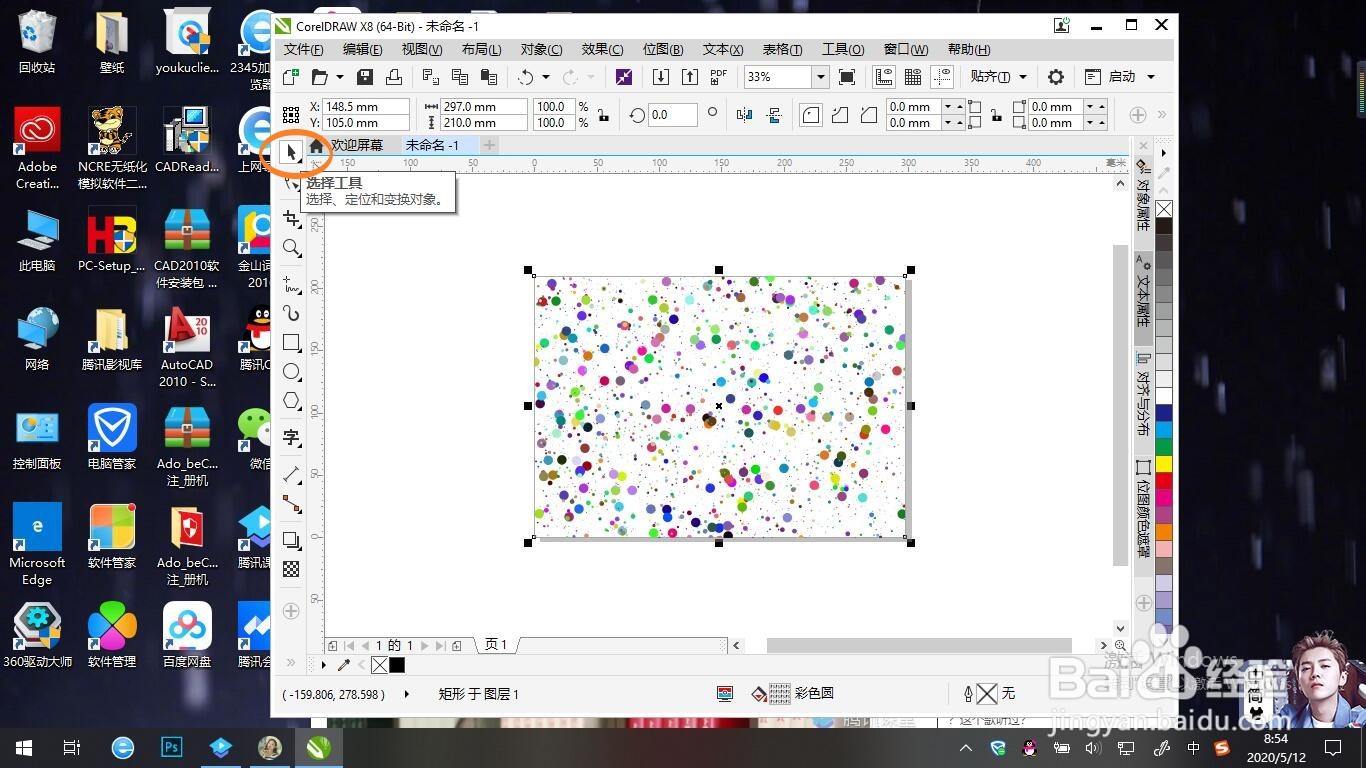Toggle the Show rulers button
Viewport: 1366px width, 768px height.
(x=884, y=77)
